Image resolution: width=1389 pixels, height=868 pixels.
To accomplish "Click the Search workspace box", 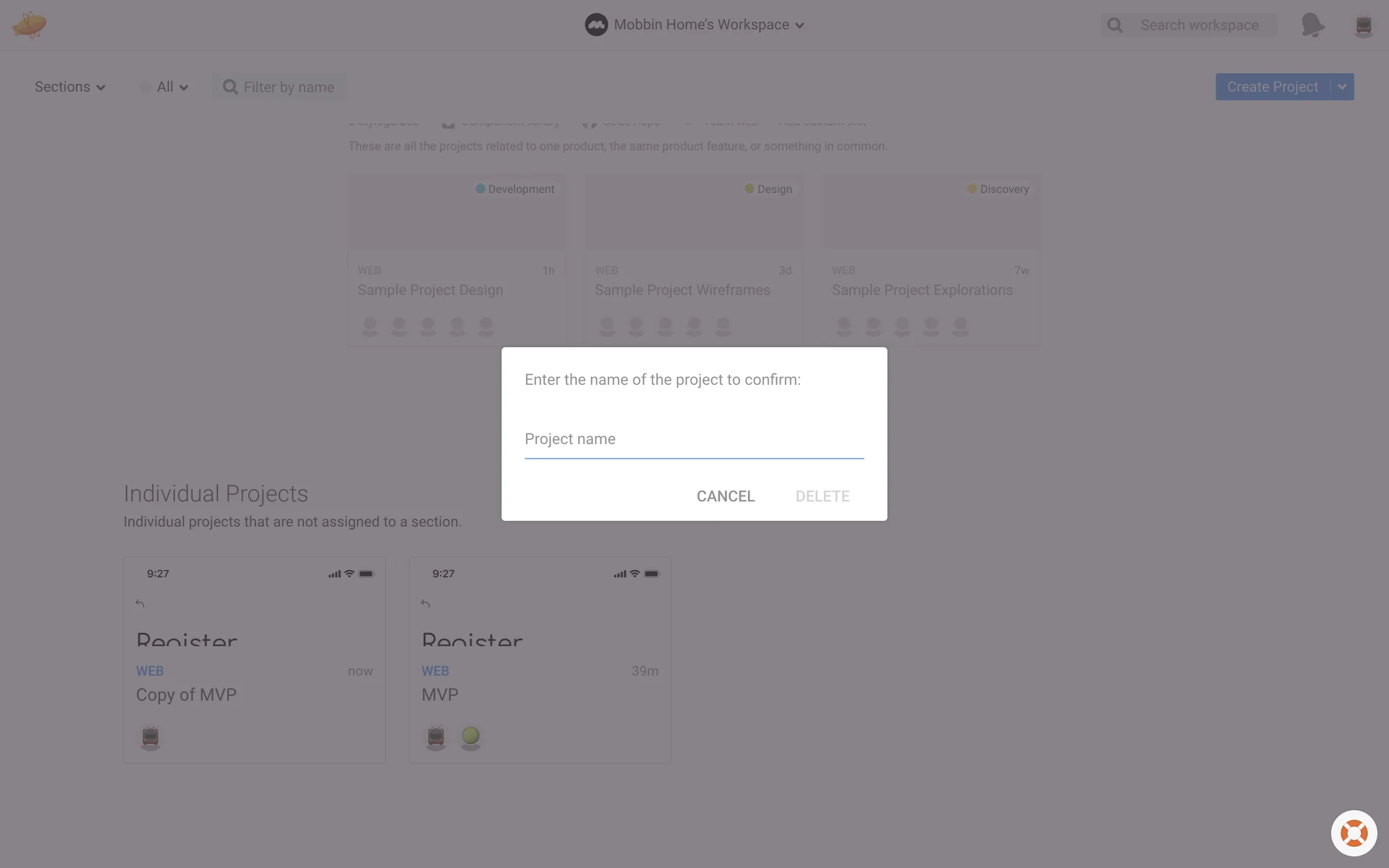I will 1199,25.
